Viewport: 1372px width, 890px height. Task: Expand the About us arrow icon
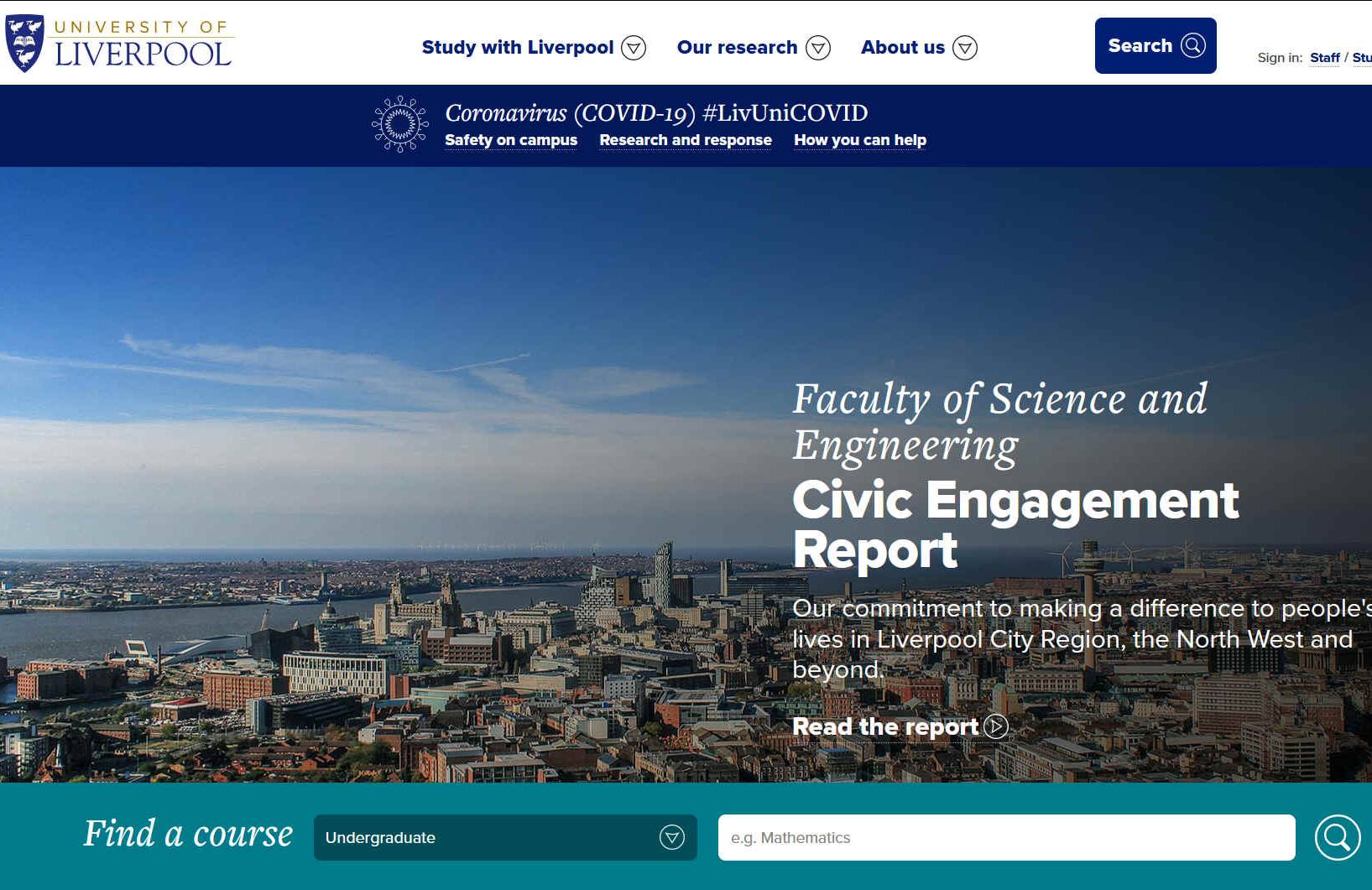(x=965, y=48)
